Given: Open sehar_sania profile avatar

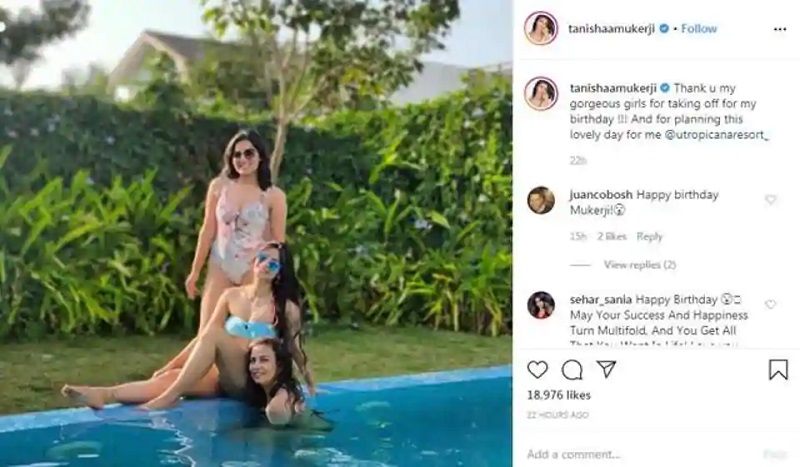Looking at the screenshot, I should point(541,305).
